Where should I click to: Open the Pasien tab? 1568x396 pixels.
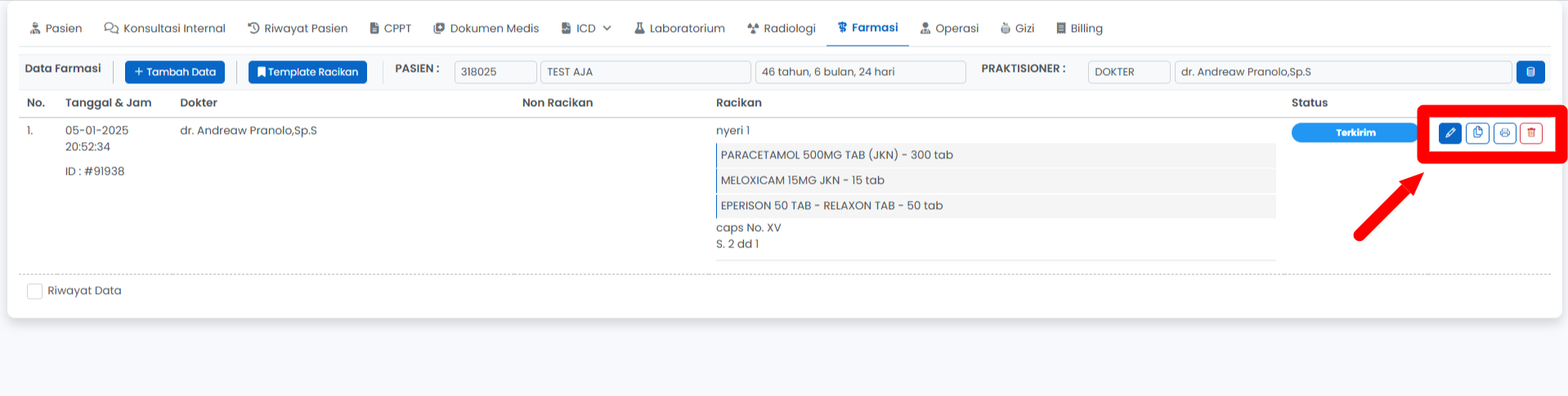coord(56,29)
